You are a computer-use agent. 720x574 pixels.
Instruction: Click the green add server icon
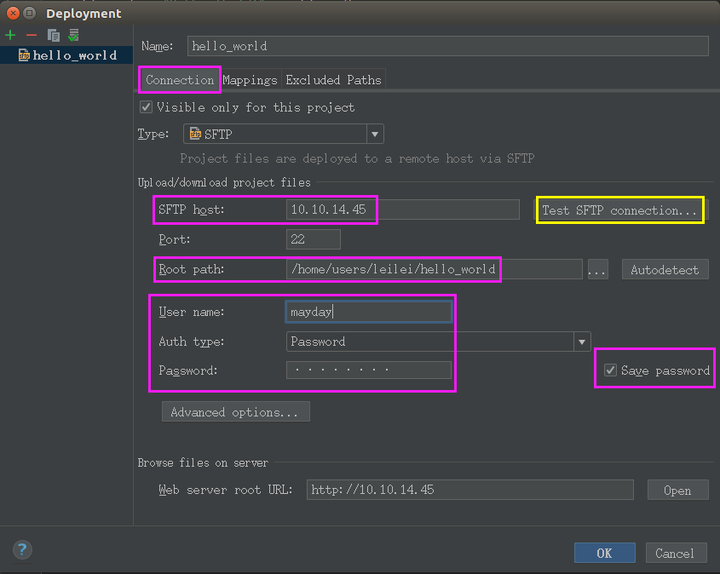11,35
